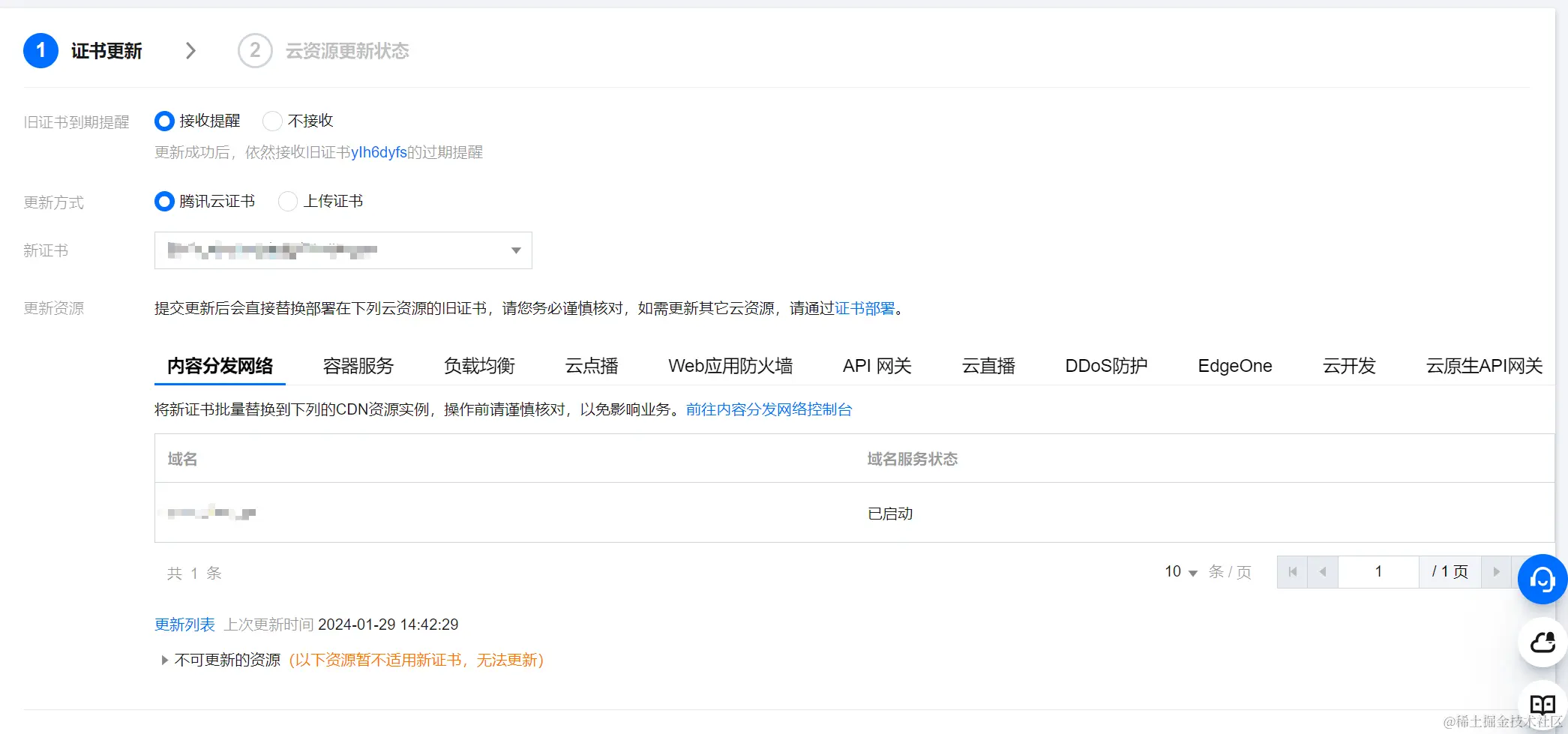The width and height of the screenshot is (1568, 734).
Task: Click the cloud assistant floating icon
Action: (x=1543, y=642)
